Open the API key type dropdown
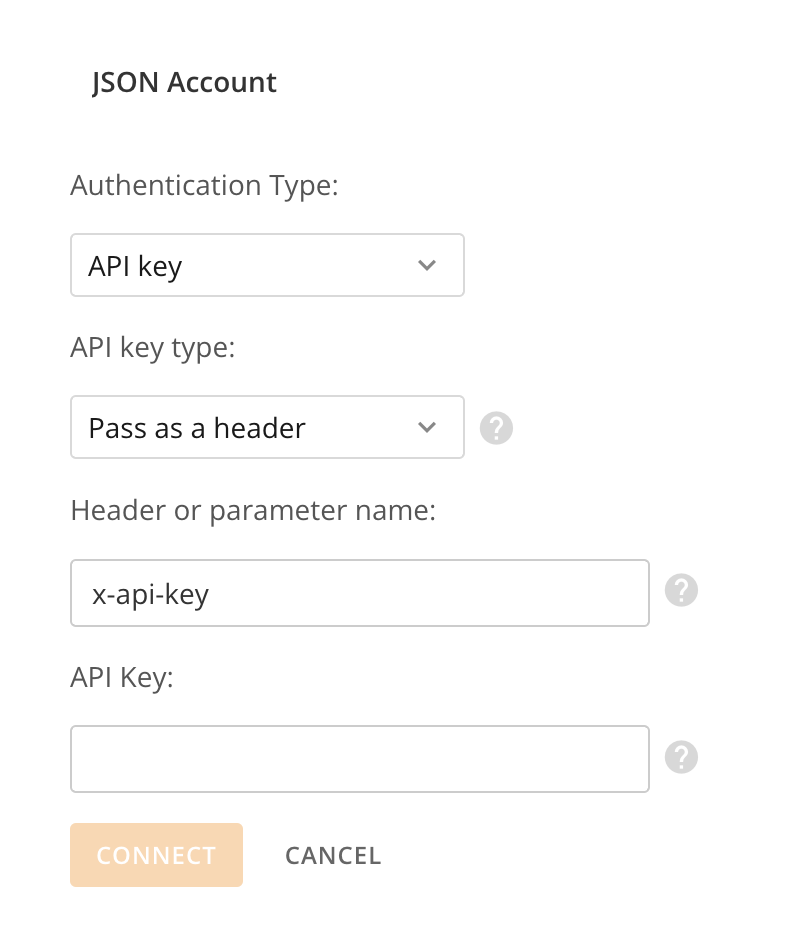 [x=267, y=427]
